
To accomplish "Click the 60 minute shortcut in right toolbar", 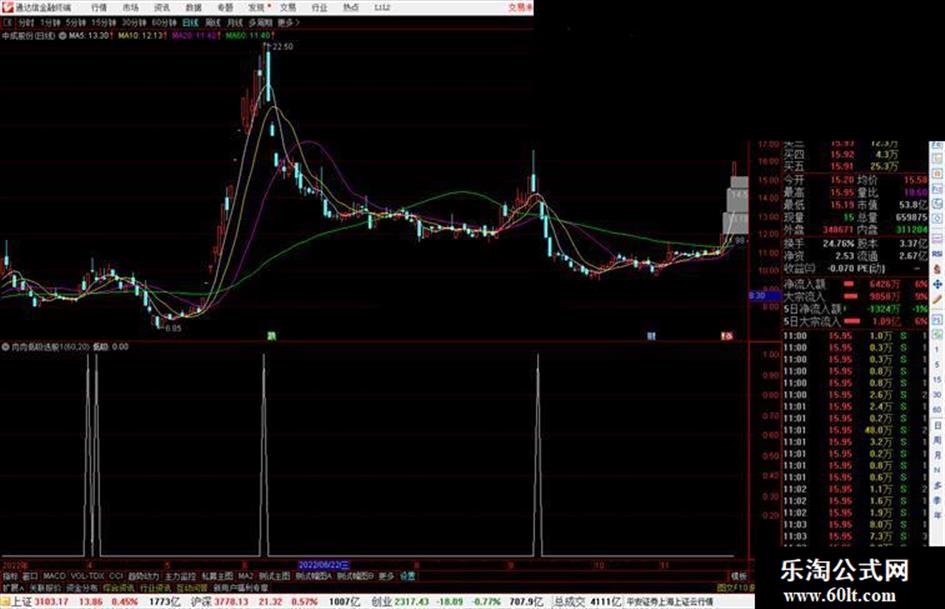I will pyautogui.click(x=937, y=410).
